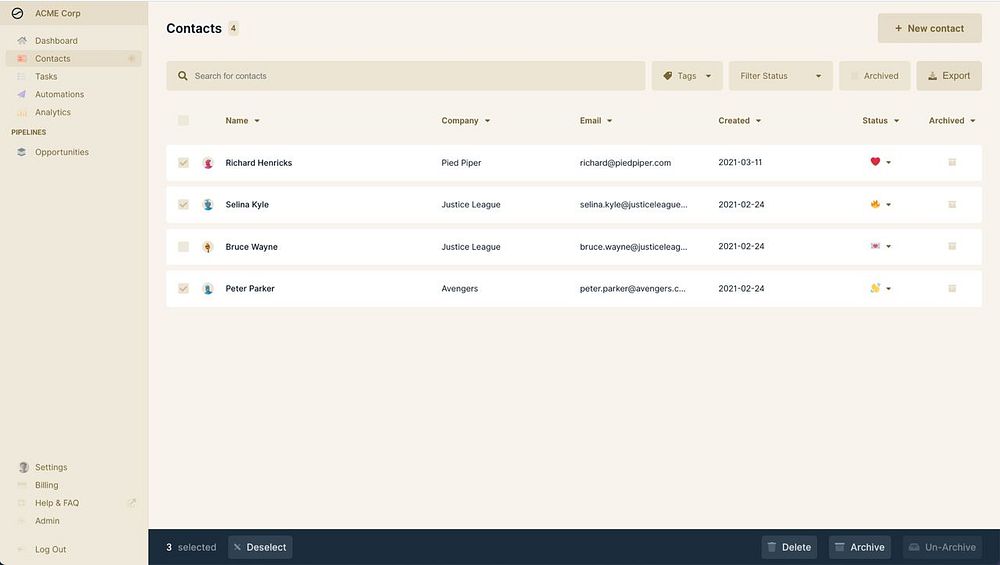
Task: Click the Analytics bar chart icon
Action: click(x=22, y=112)
